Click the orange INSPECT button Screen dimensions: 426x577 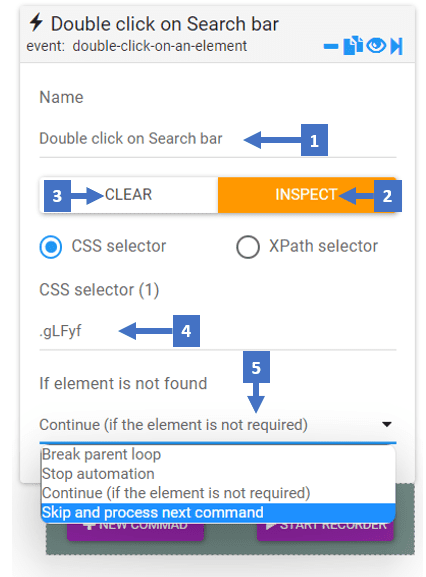tap(307, 195)
